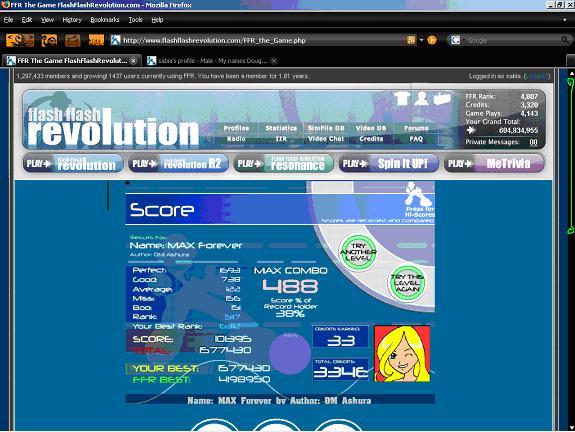
Task: Click 'Name: MAX Forever by Author: DM Ashura' bar
Action: pos(280,400)
